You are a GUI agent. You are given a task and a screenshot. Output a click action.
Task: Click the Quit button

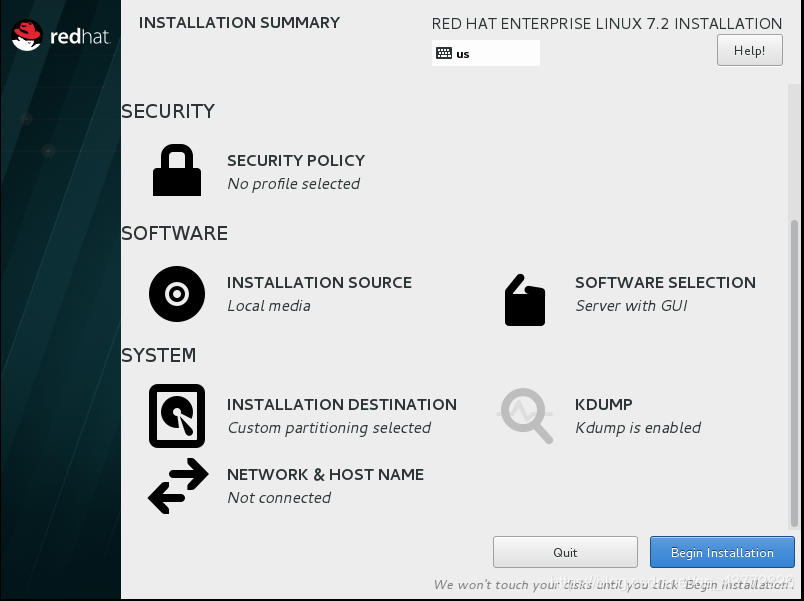565,552
